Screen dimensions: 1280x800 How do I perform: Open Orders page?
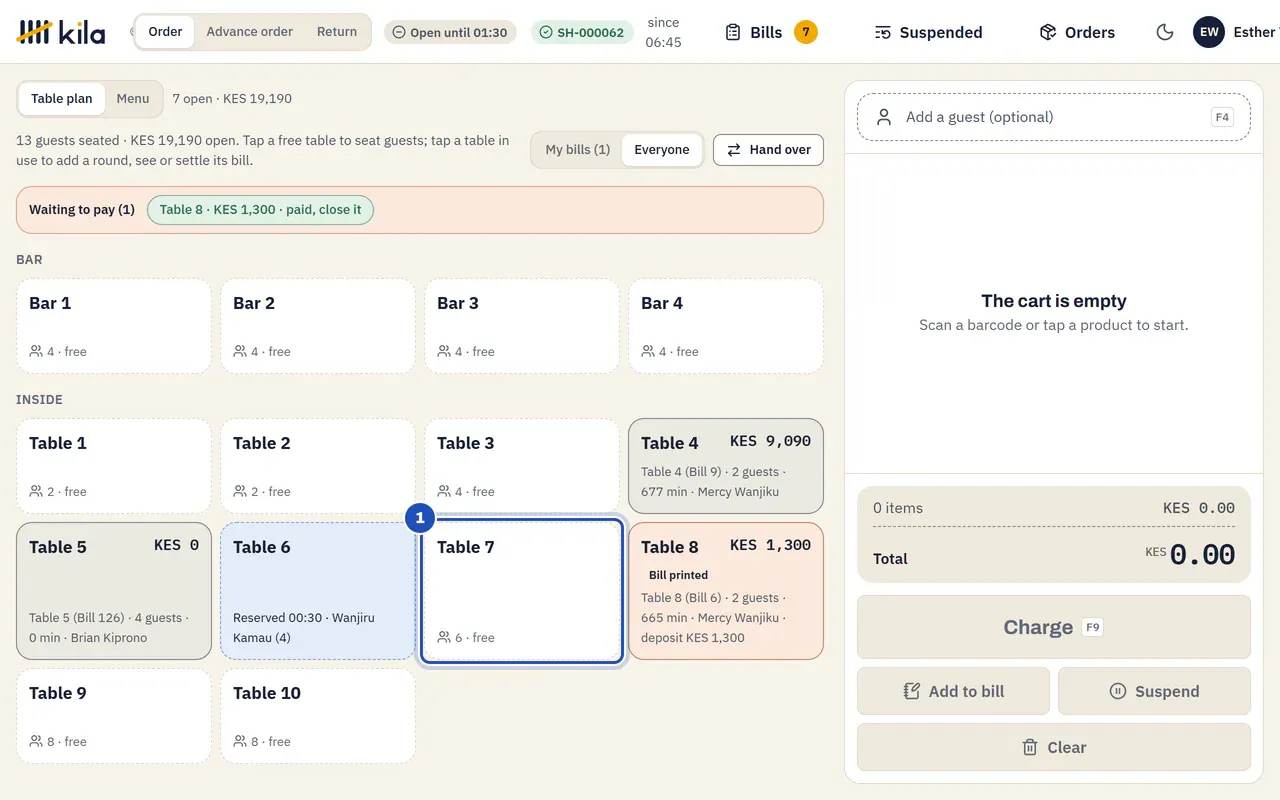coord(1077,32)
